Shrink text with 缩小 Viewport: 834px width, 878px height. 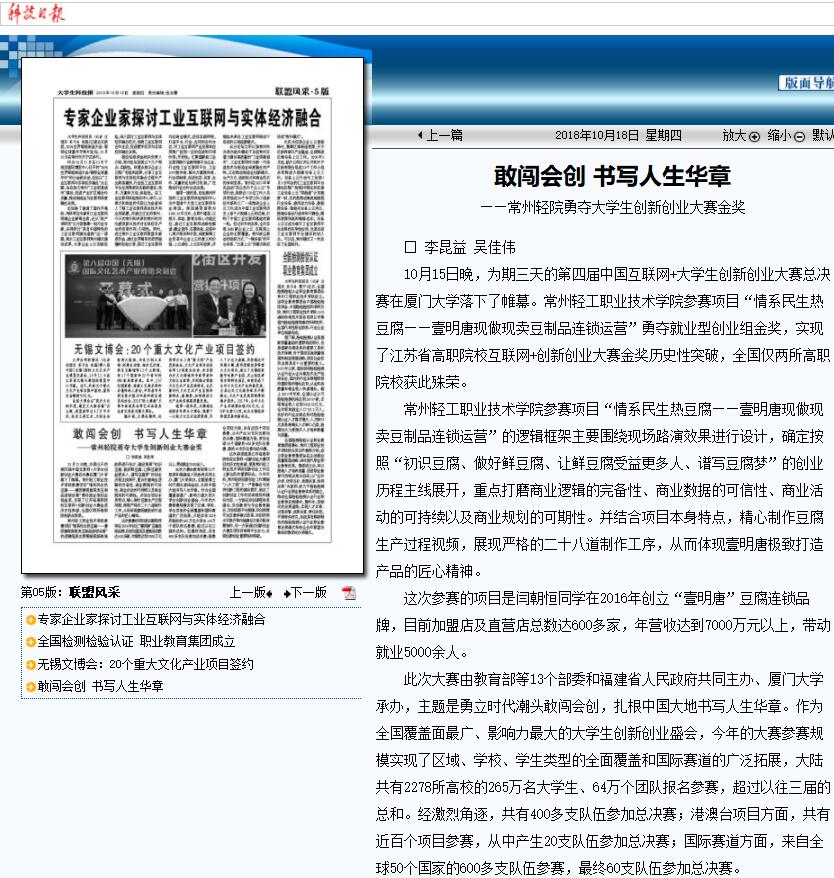(786, 136)
